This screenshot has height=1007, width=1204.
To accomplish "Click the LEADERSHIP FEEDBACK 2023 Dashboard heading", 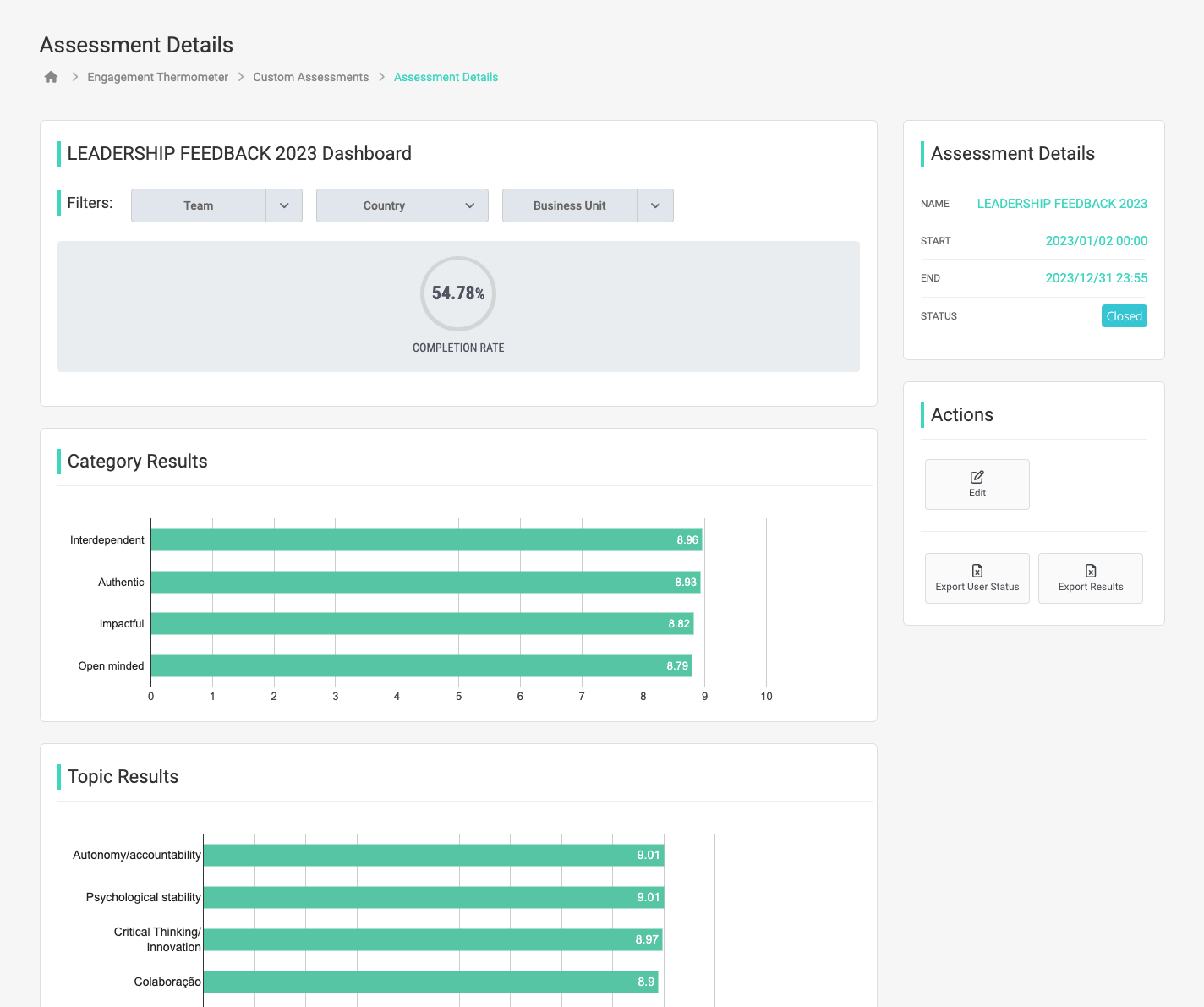I will [239, 154].
